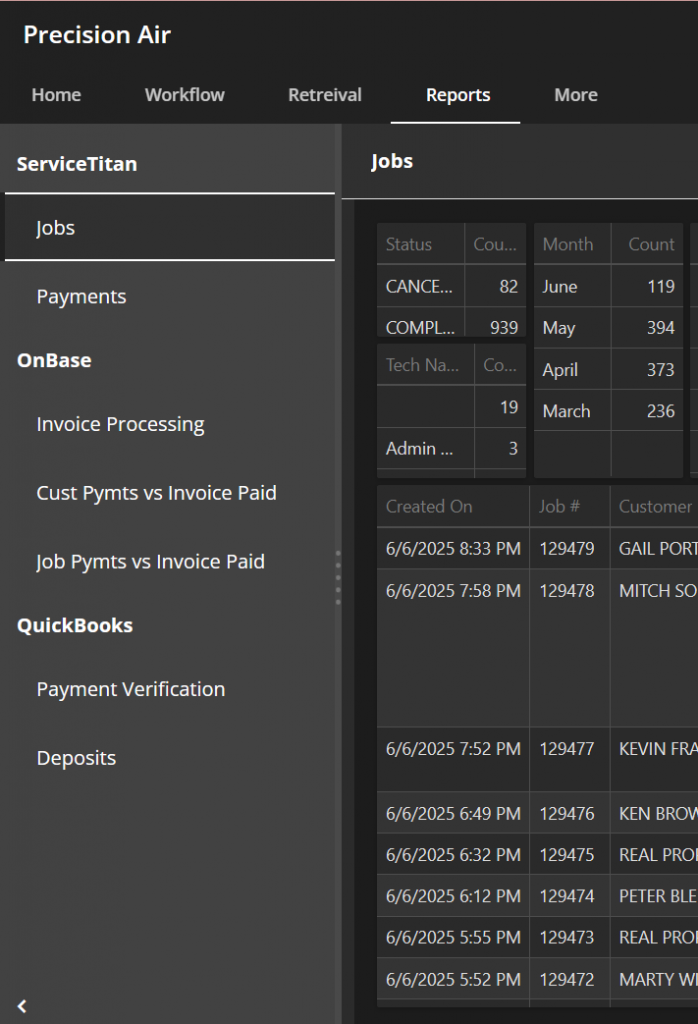The width and height of the screenshot is (698, 1024).
Task: Select job number 129473
Action: tap(567, 938)
